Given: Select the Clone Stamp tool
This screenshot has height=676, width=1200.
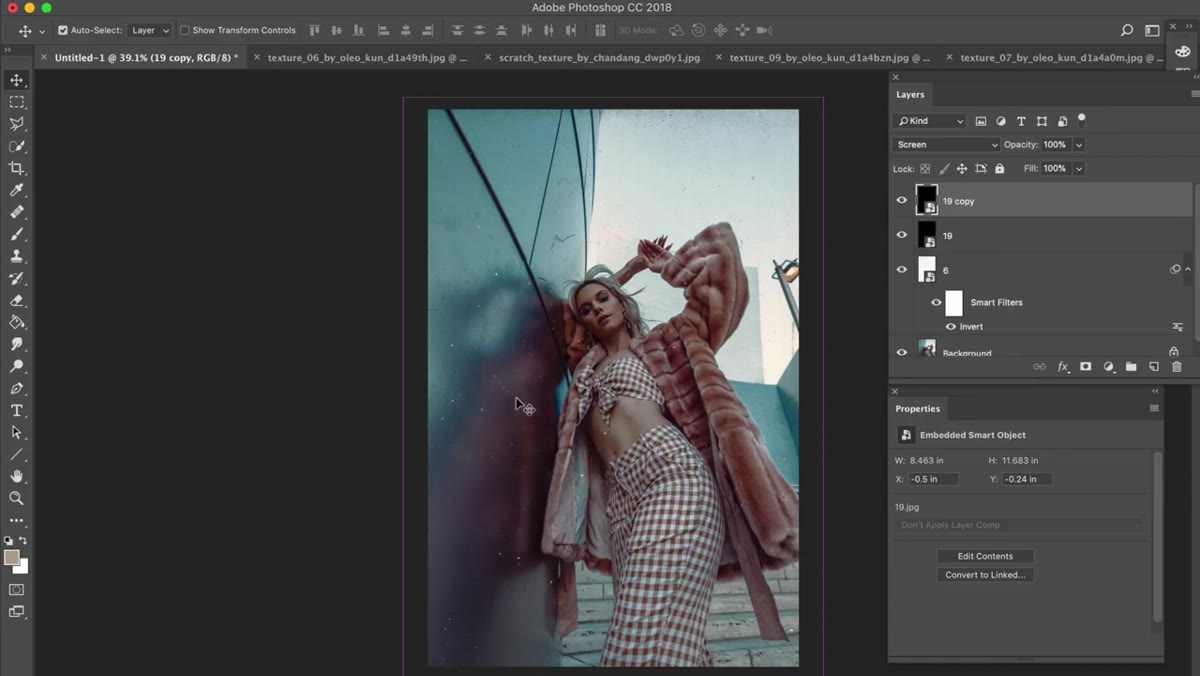Looking at the screenshot, I should (x=16, y=256).
